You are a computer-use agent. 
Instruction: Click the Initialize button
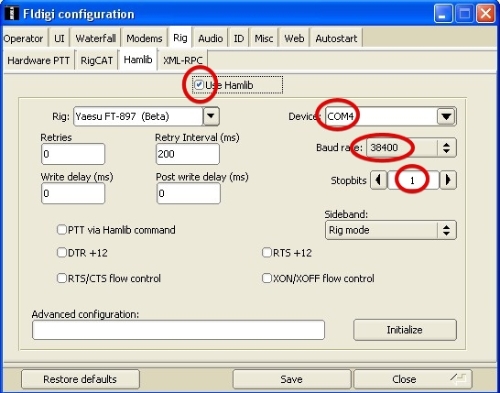click(x=405, y=330)
